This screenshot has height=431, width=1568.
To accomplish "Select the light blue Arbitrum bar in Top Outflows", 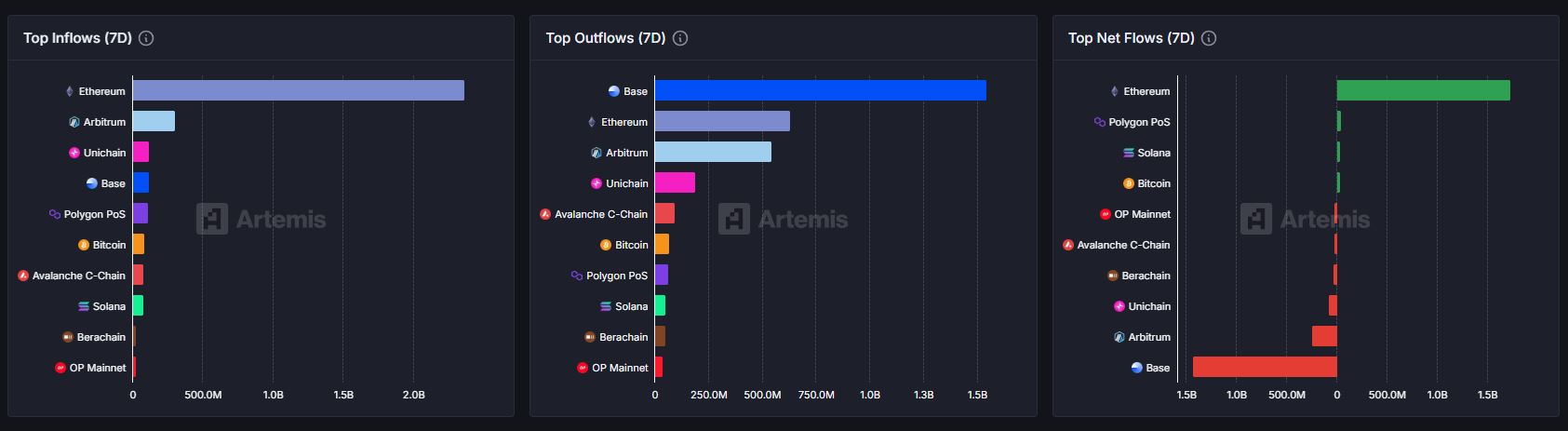I will [713, 152].
